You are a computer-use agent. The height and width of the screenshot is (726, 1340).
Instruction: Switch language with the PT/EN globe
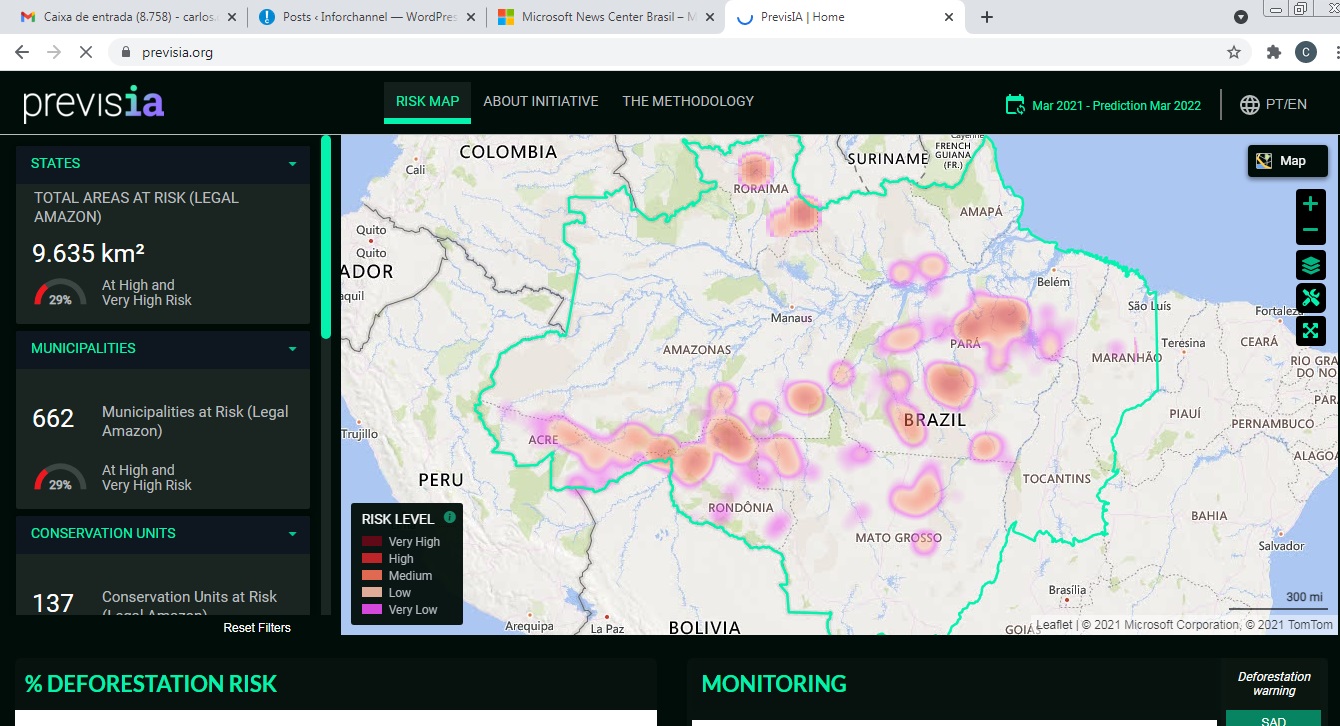tap(1273, 104)
